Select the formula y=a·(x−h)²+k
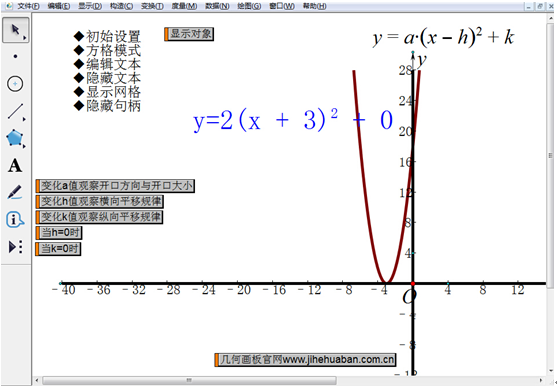The width and height of the screenshot is (557, 386). pyautogui.click(x=443, y=37)
